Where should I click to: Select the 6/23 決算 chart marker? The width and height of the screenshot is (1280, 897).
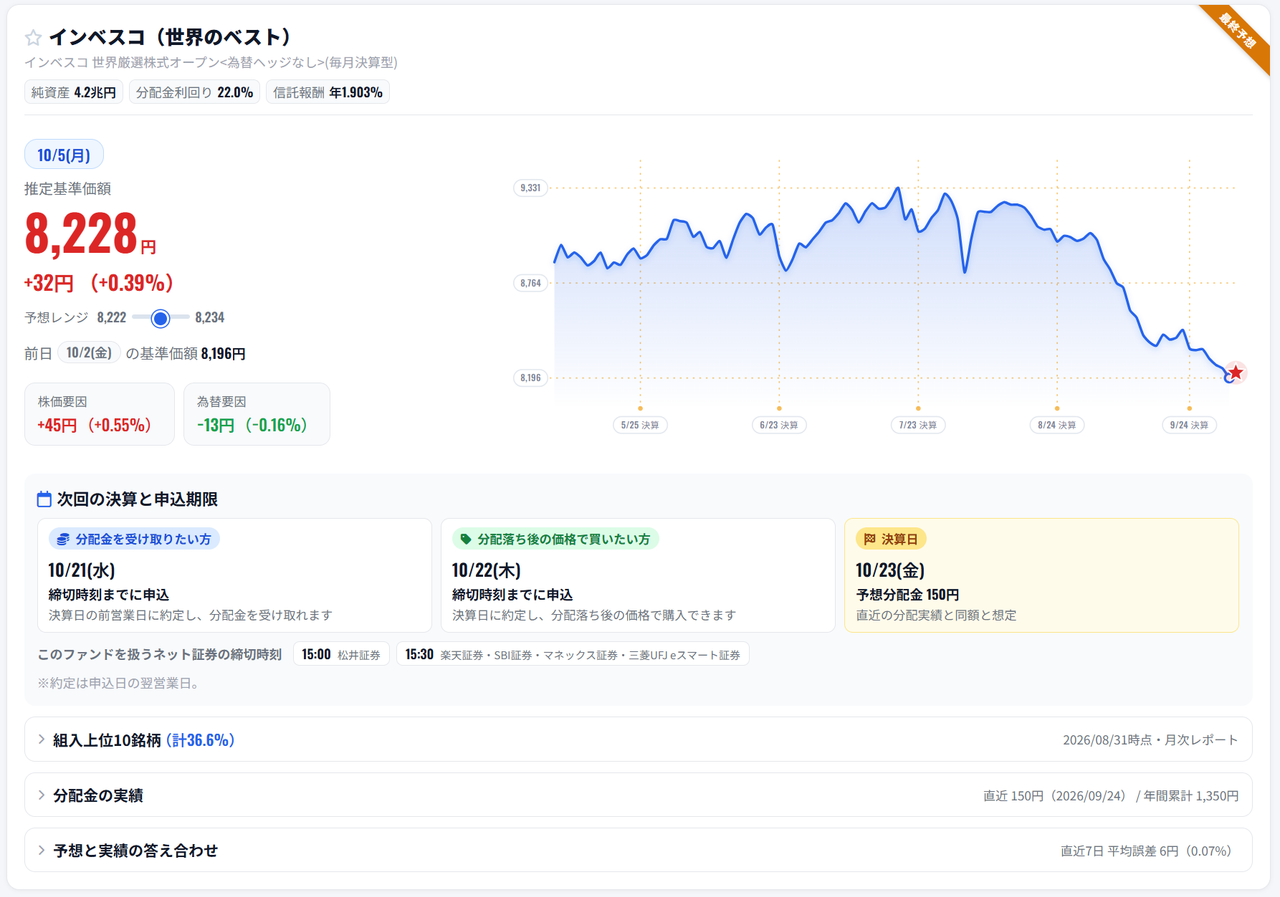(779, 425)
